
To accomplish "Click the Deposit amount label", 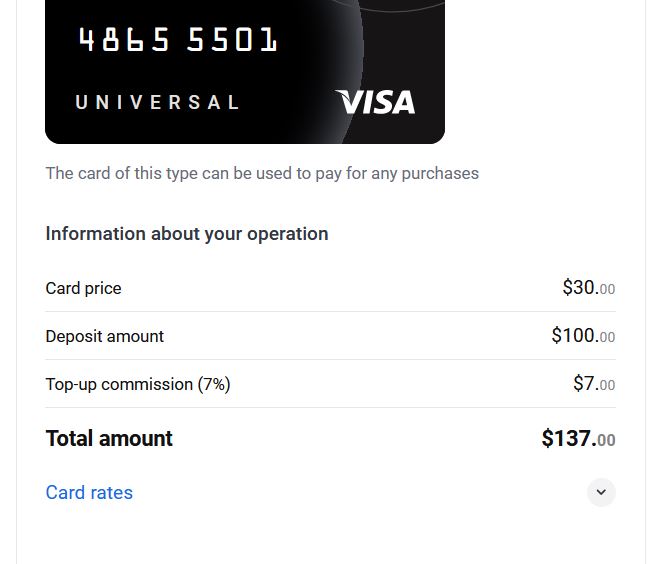I will (104, 336).
